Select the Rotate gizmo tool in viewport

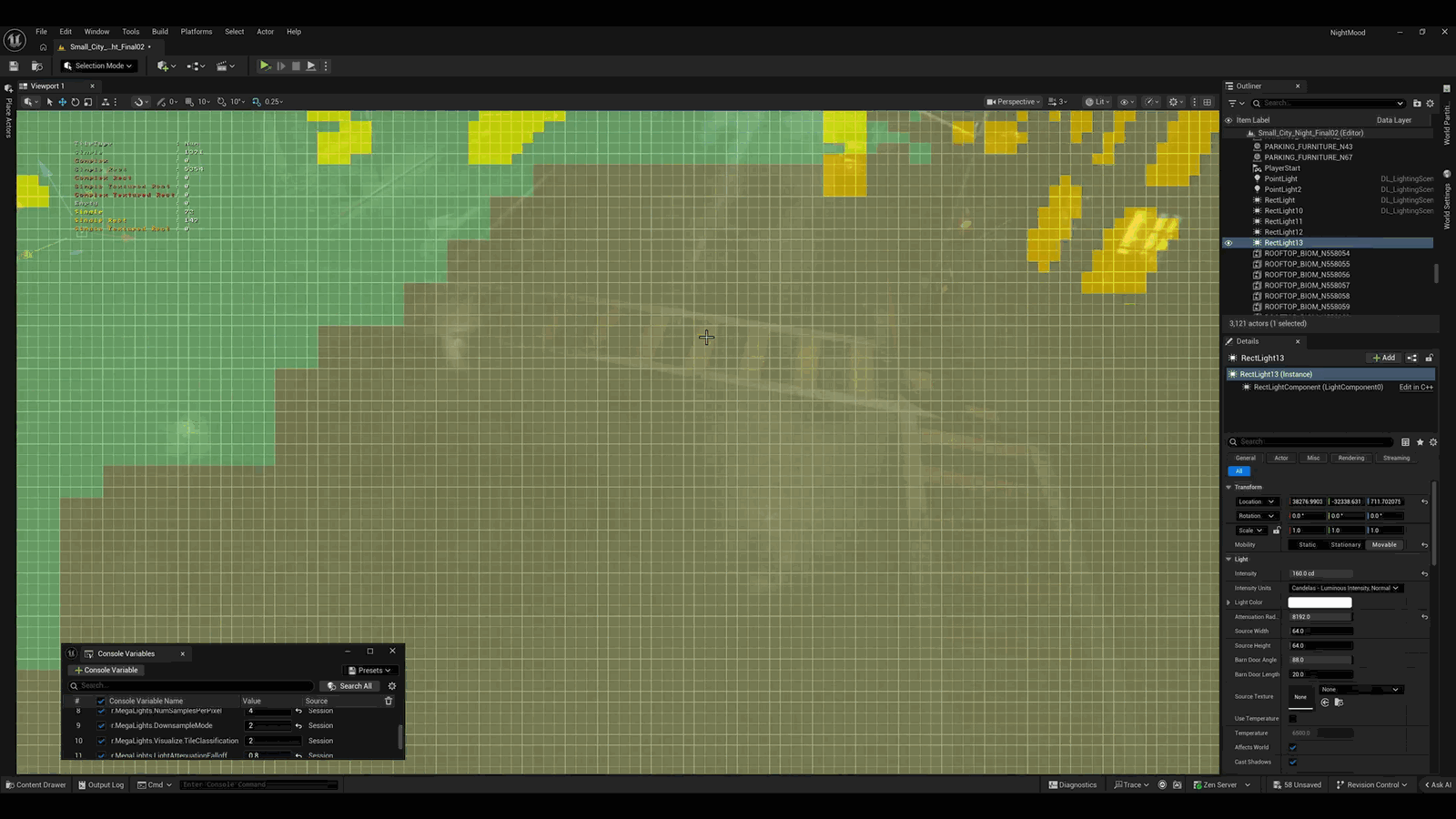click(76, 102)
